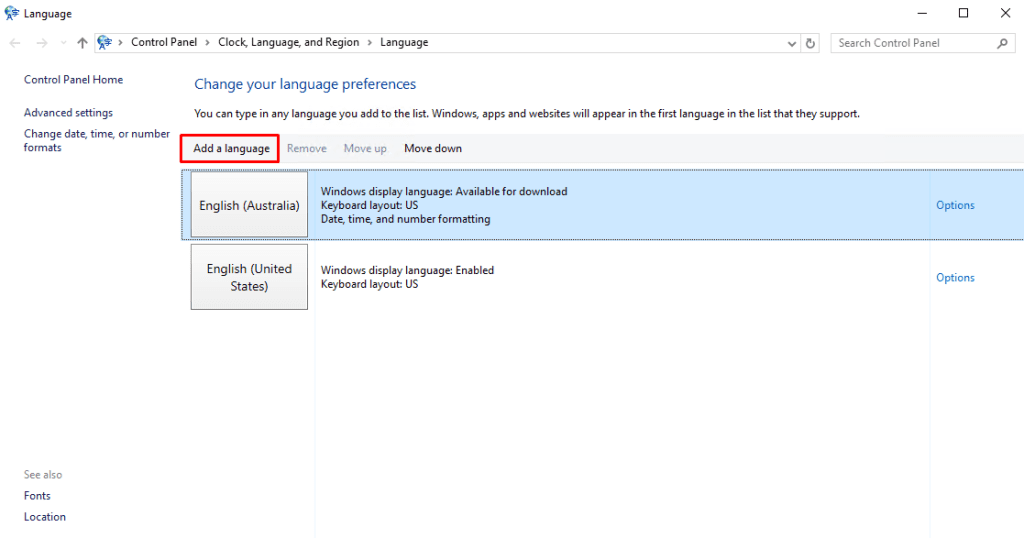Open Options for English (United States)
Screen dimensions: 1024x538
click(x=955, y=277)
